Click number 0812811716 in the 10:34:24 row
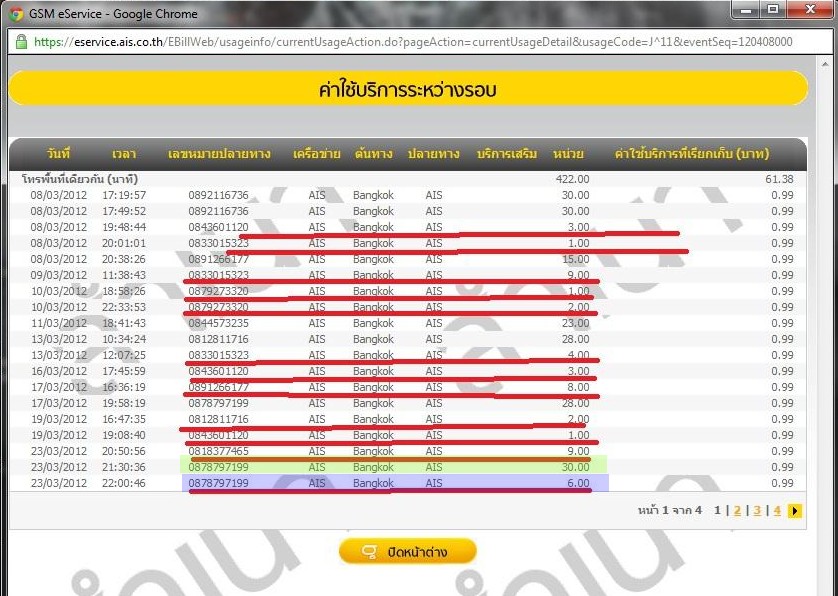 coord(218,339)
